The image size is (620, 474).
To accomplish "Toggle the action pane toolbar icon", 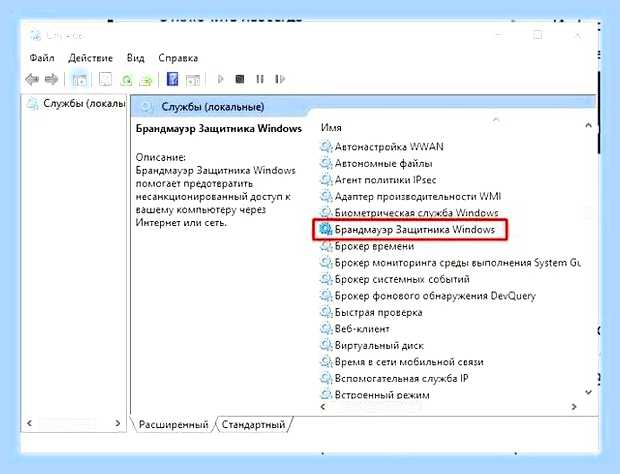I will [193, 80].
